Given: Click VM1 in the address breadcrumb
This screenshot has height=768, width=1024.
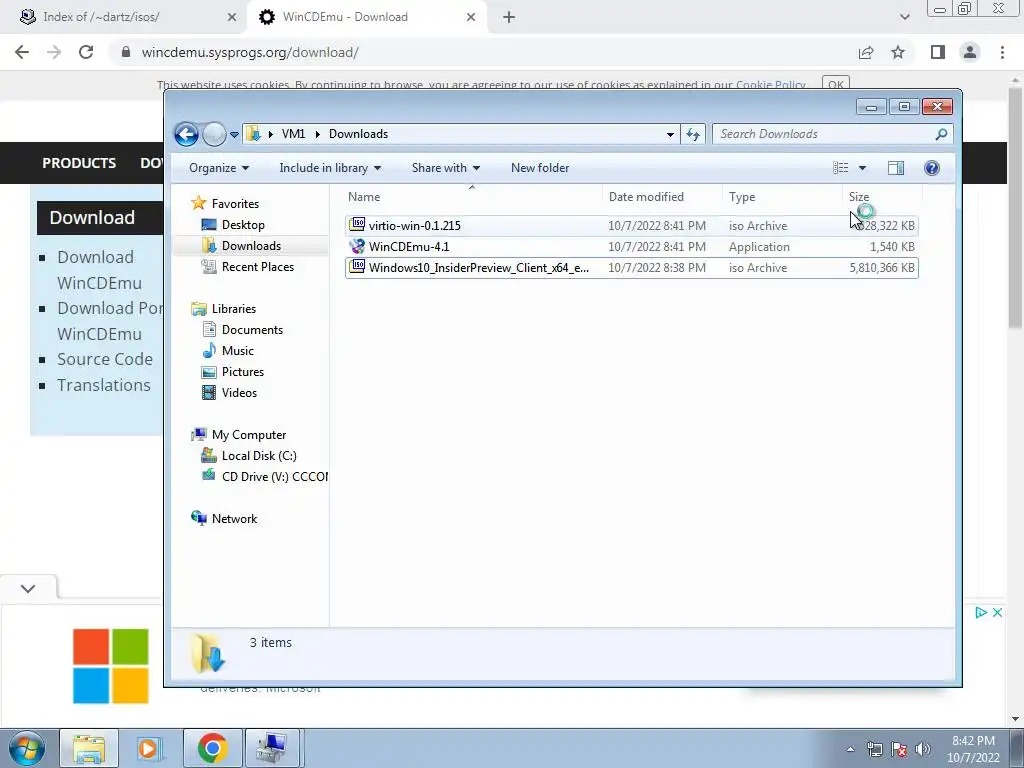Looking at the screenshot, I should click(x=293, y=134).
